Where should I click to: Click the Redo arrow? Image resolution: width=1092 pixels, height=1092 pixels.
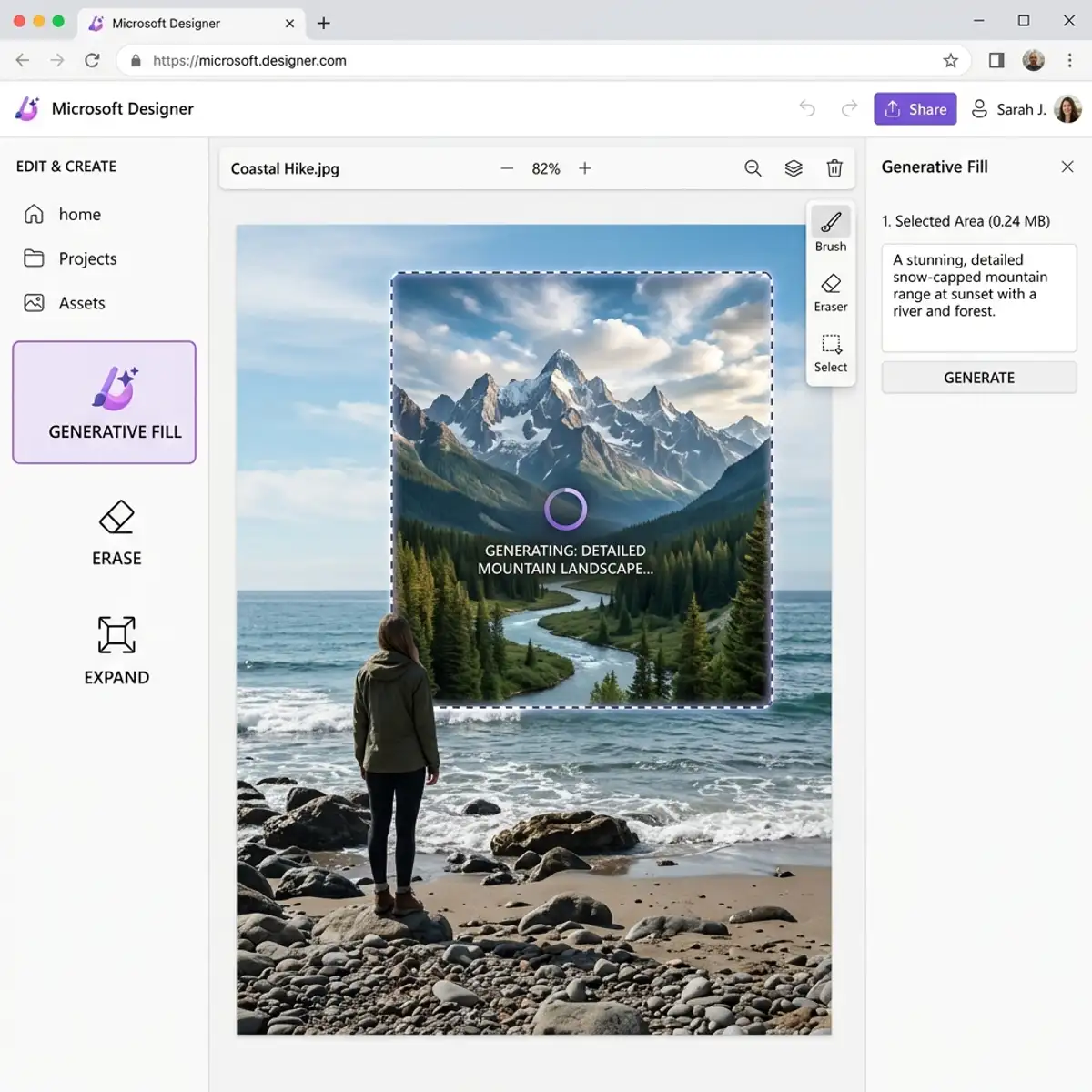[849, 108]
